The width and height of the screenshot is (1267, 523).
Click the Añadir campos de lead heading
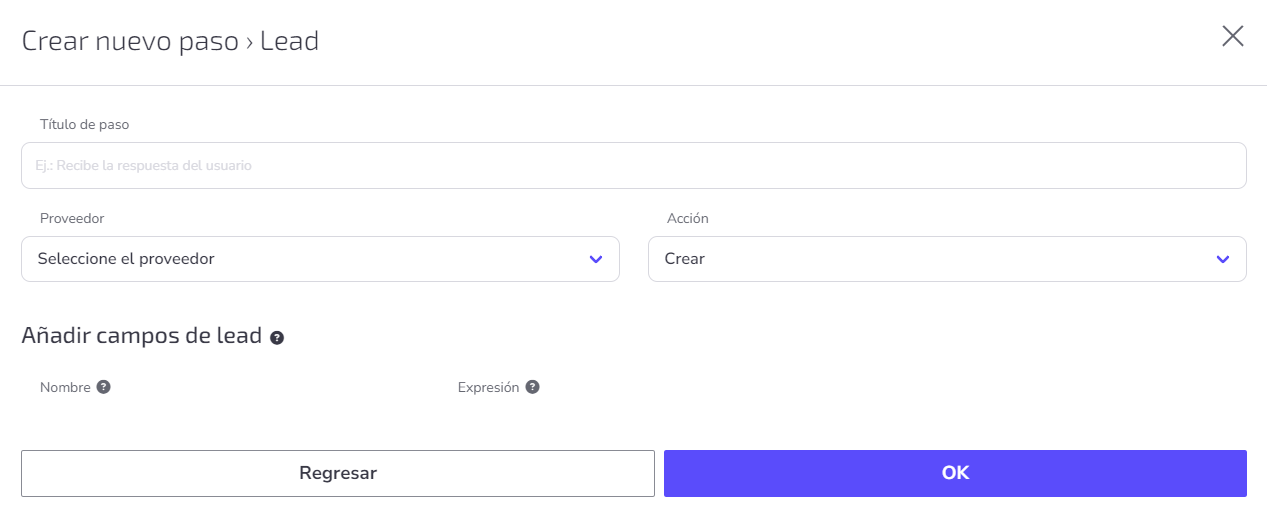(141, 336)
